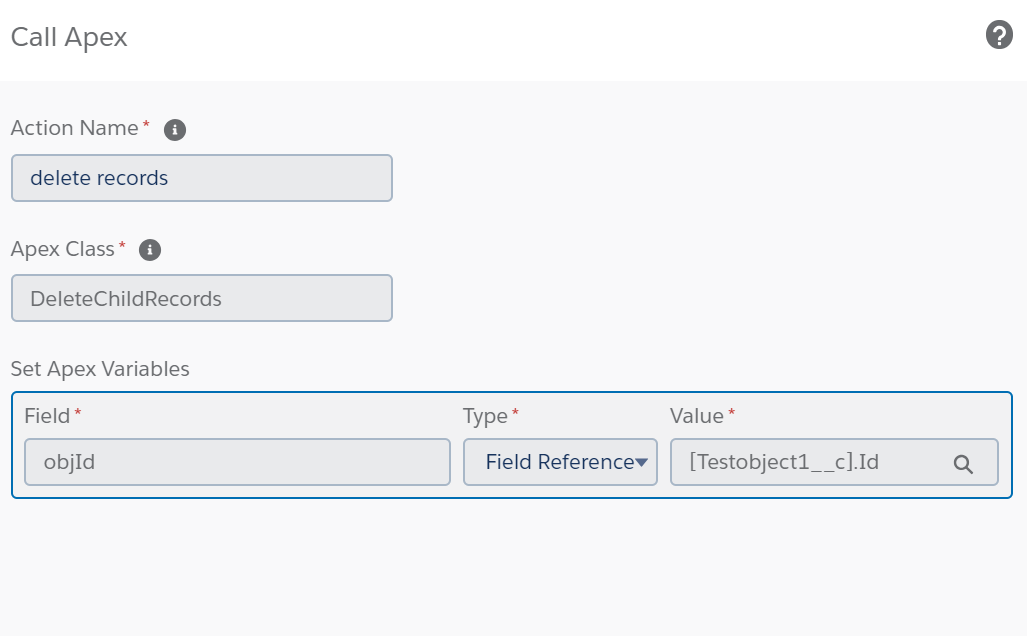Click the Call Apex heading
Viewport: 1027px width, 636px height.
pos(68,37)
